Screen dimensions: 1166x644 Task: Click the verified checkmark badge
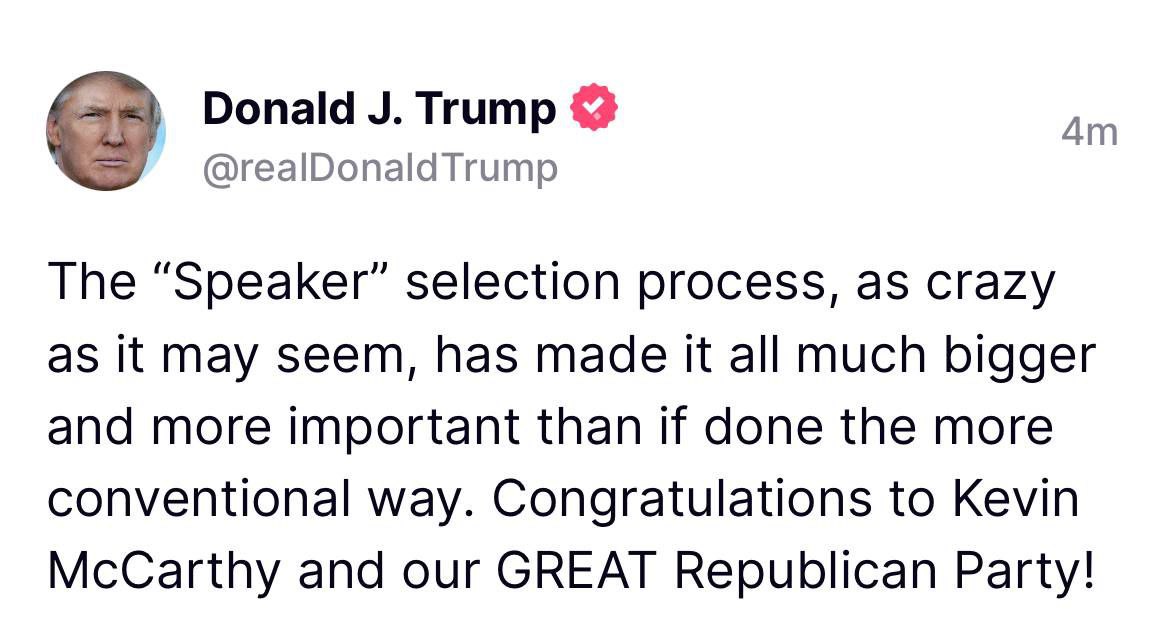594,109
